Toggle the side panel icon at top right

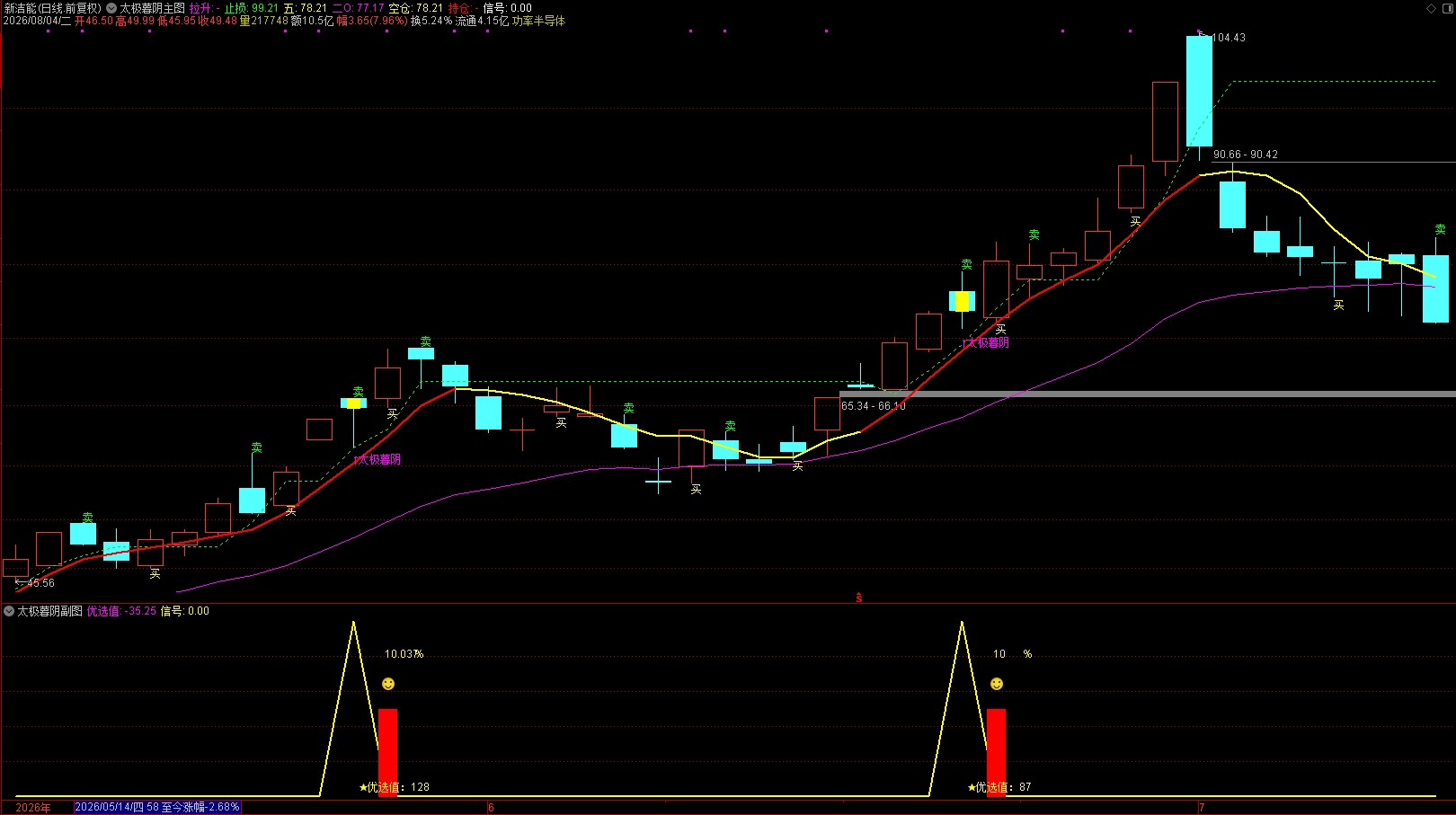pyautogui.click(x=1447, y=8)
